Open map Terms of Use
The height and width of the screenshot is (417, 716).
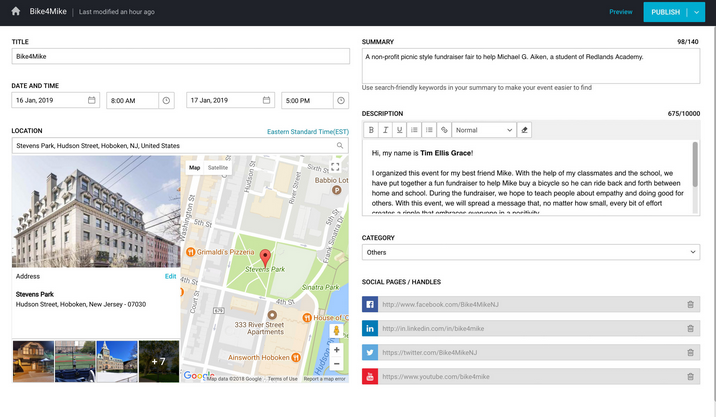(x=283, y=379)
